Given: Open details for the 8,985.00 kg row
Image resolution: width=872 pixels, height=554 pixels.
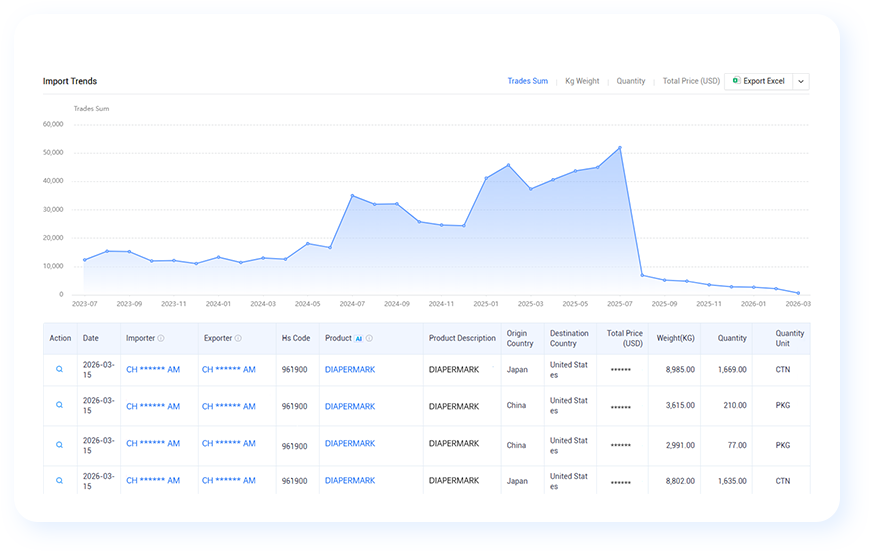Looking at the screenshot, I should 60,369.
